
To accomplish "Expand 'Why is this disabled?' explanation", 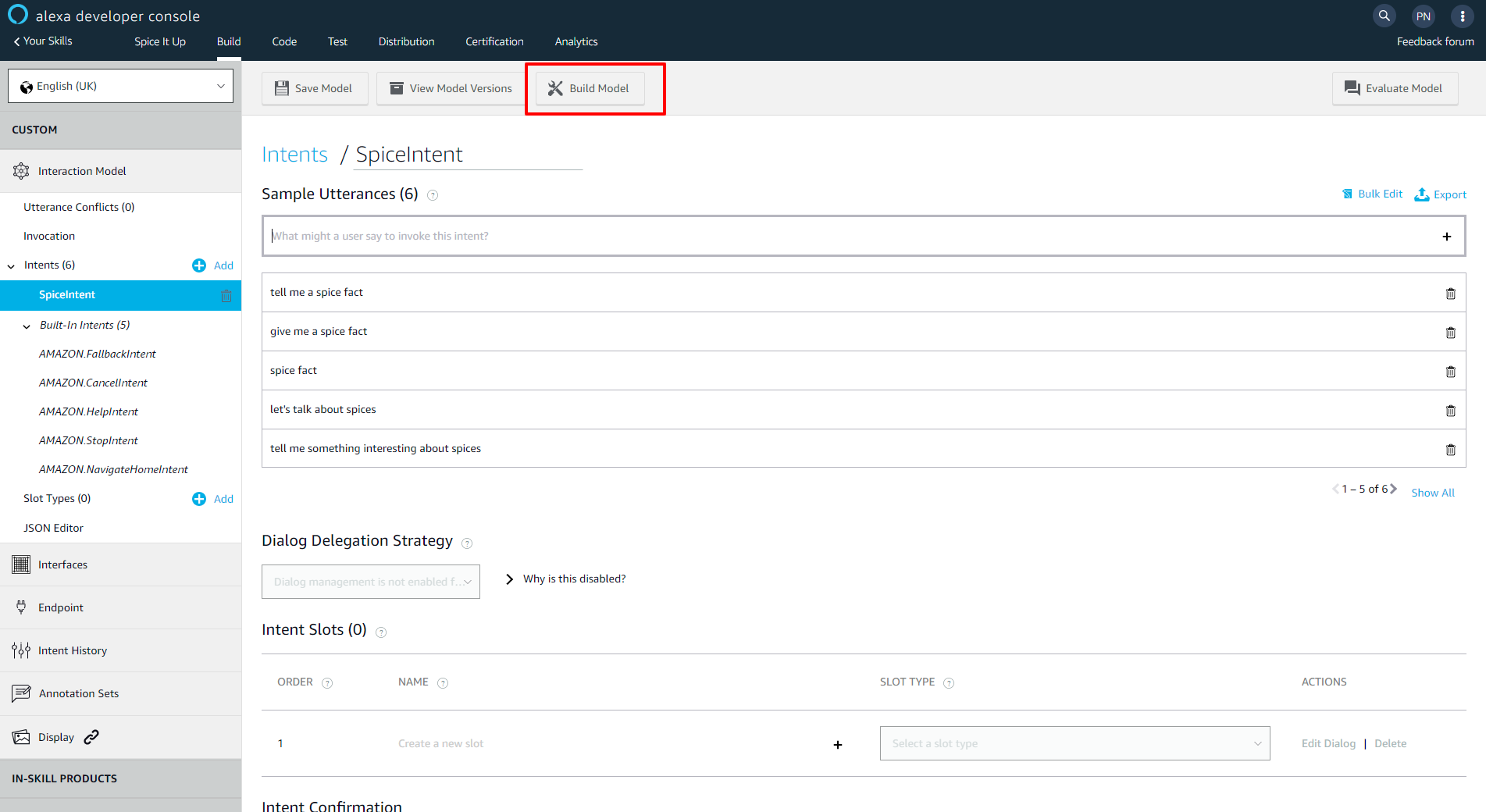I will (566, 579).
